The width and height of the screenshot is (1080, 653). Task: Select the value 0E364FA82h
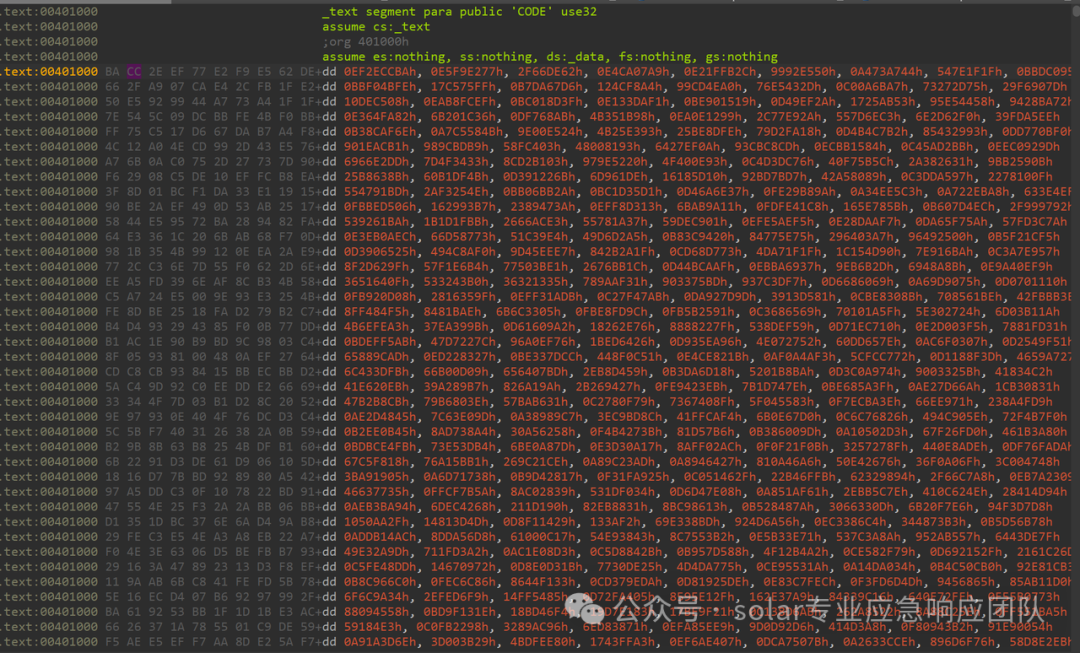[380, 117]
